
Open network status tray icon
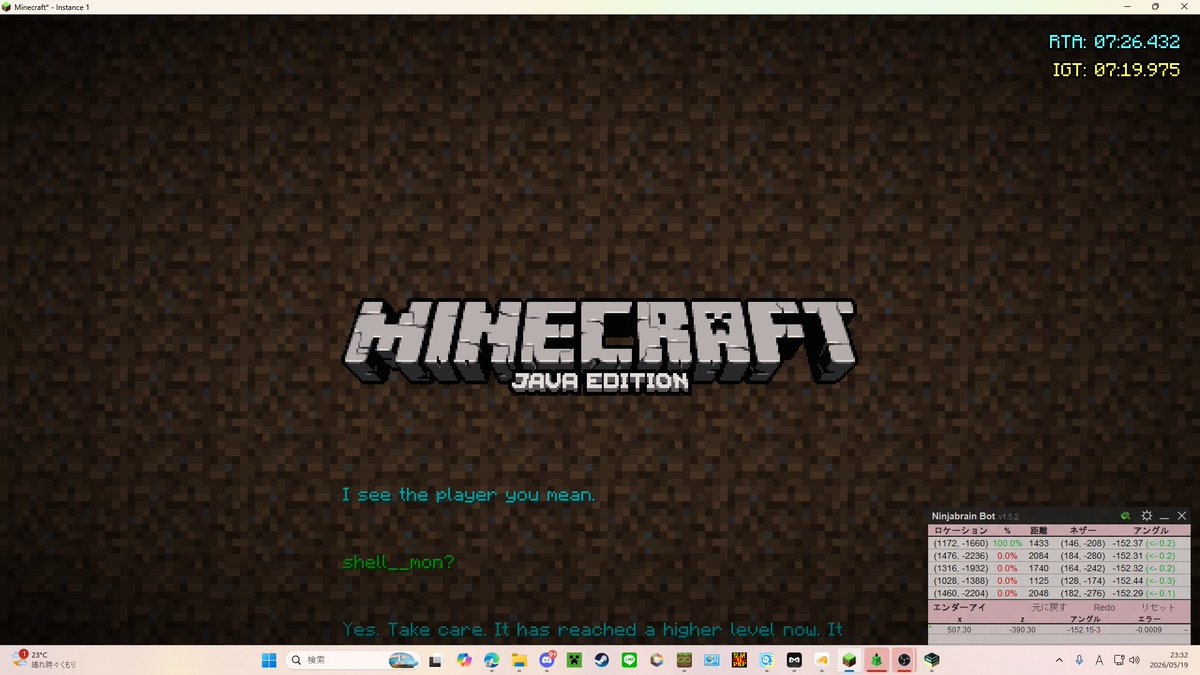[1119, 660]
